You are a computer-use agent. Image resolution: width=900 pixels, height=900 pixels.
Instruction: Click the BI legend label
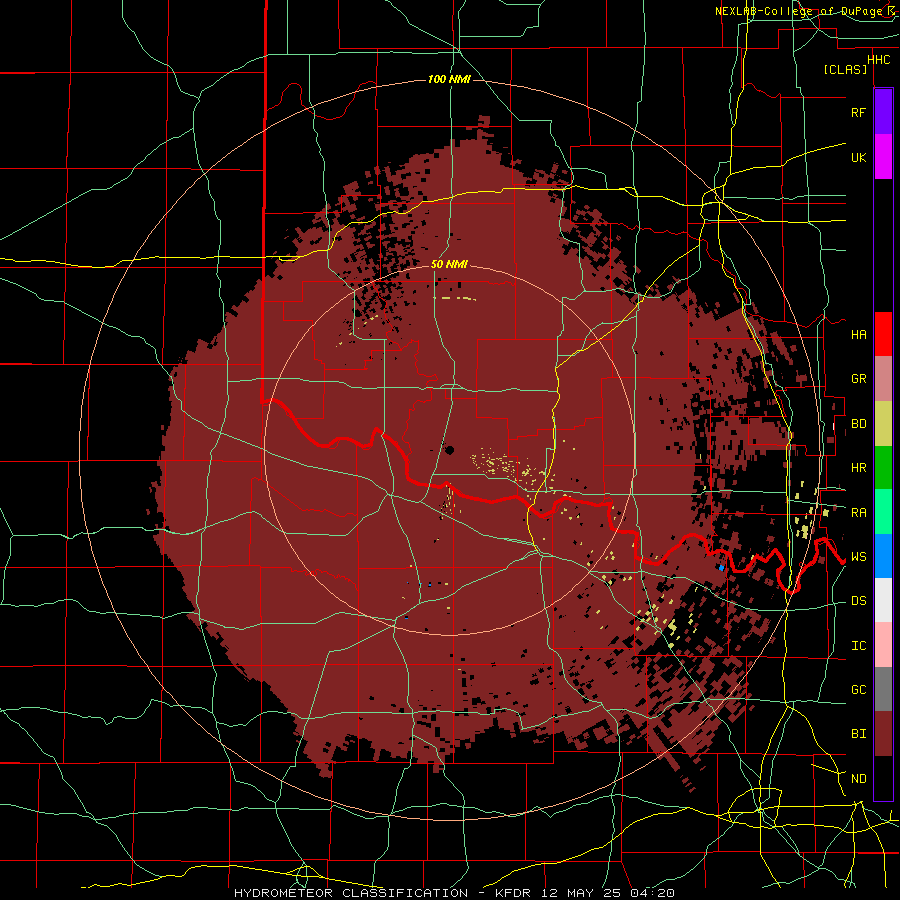point(858,734)
